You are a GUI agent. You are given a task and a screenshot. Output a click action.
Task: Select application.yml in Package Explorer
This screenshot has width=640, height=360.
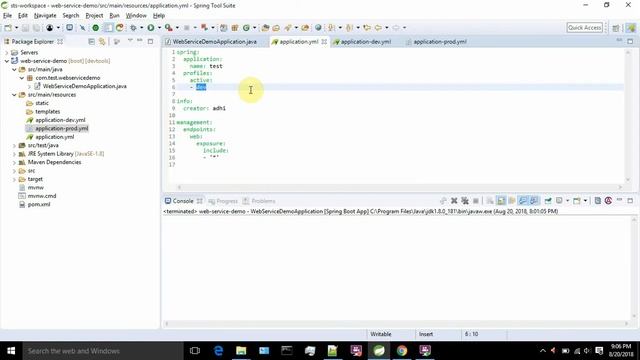coord(55,137)
